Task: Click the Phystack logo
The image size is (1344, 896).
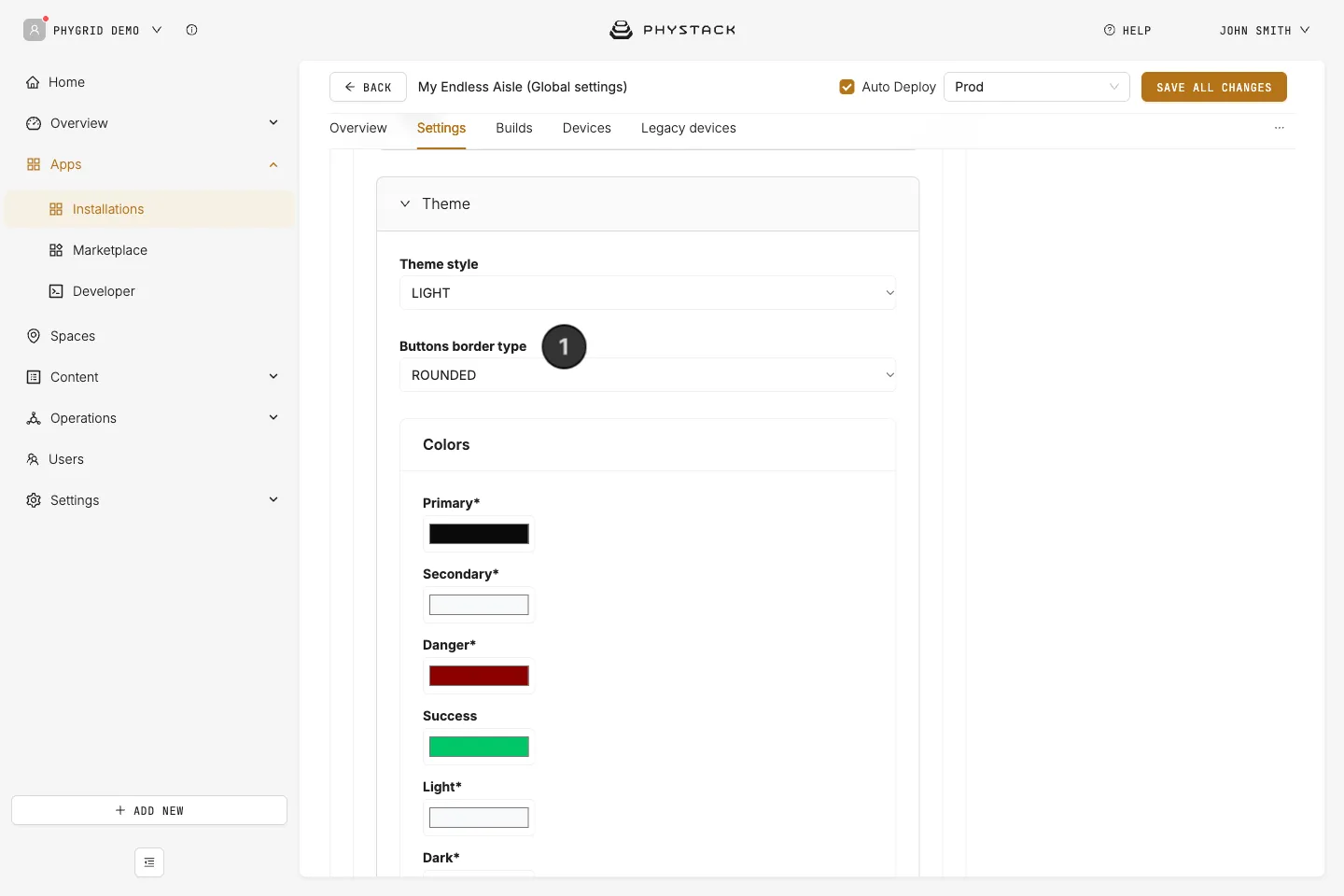Action: [x=672, y=30]
